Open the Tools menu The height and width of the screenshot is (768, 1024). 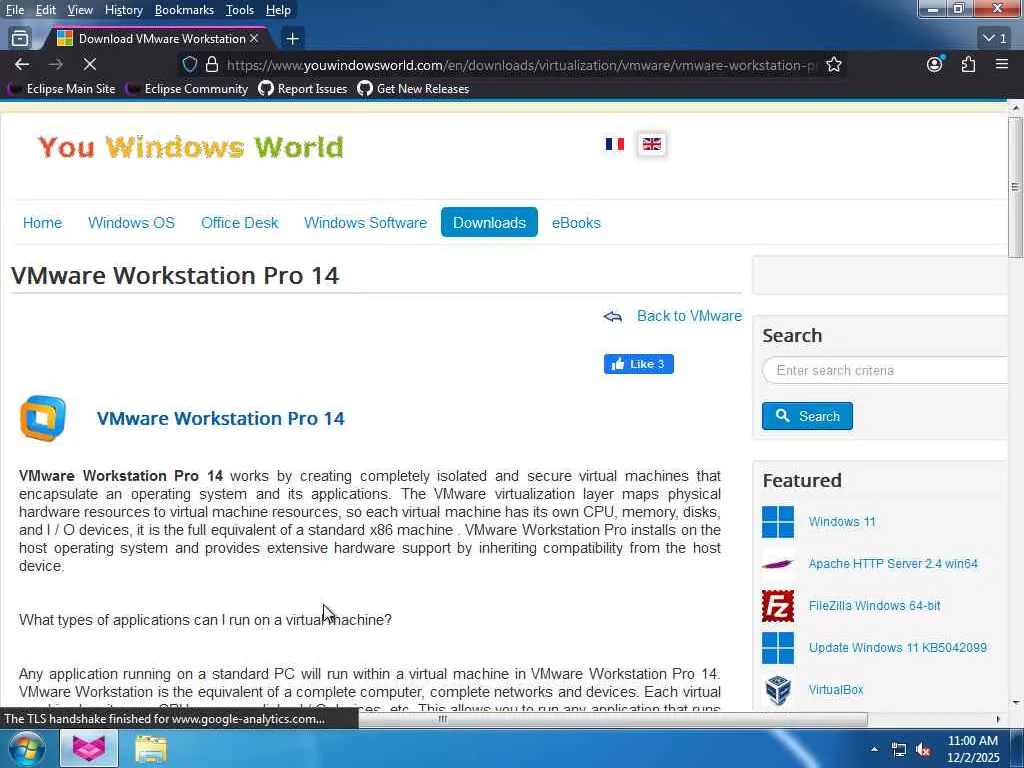pos(240,10)
